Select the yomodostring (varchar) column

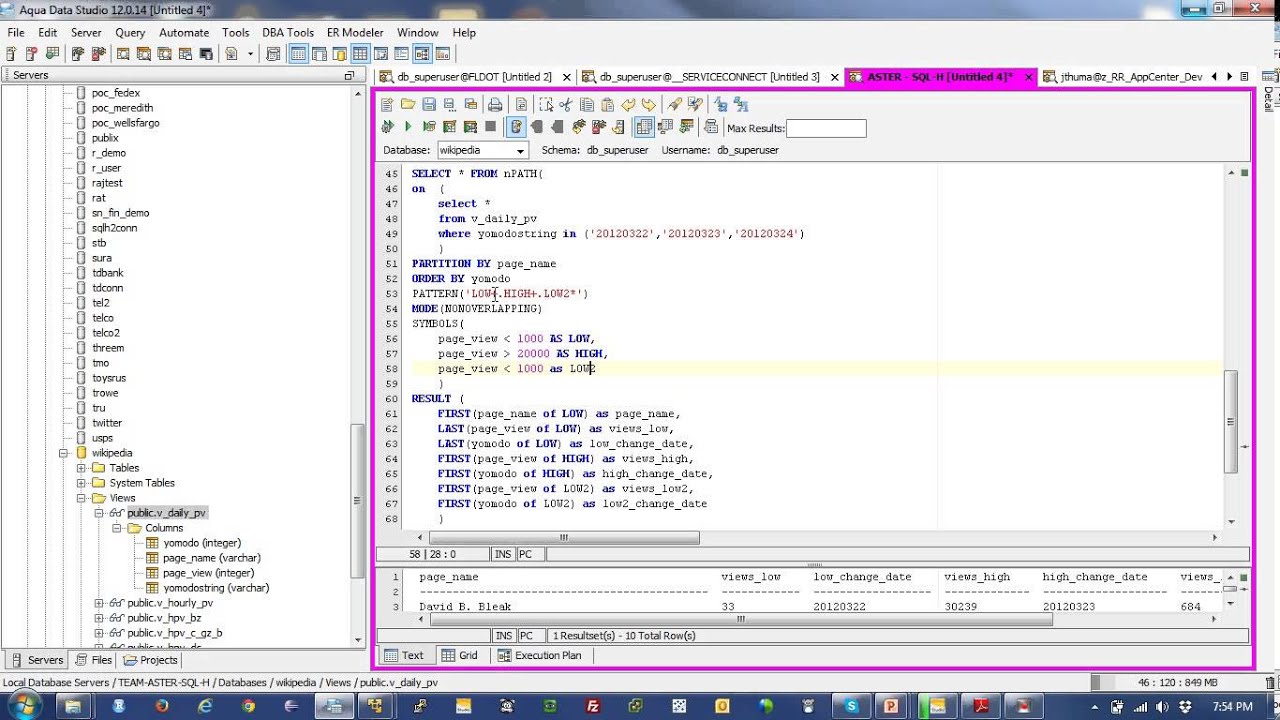216,588
